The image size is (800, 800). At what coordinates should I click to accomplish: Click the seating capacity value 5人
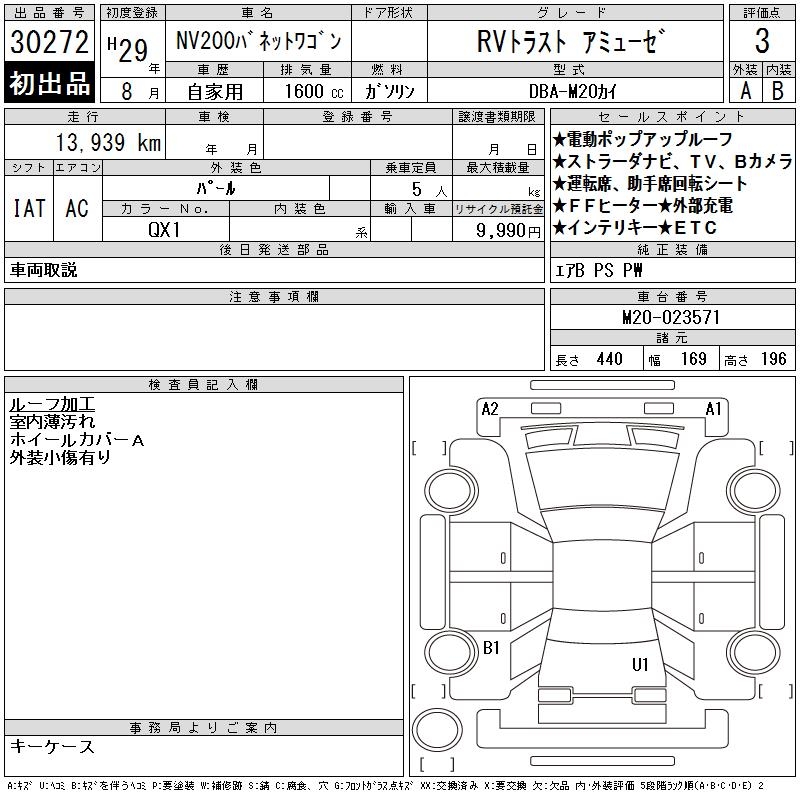429,190
